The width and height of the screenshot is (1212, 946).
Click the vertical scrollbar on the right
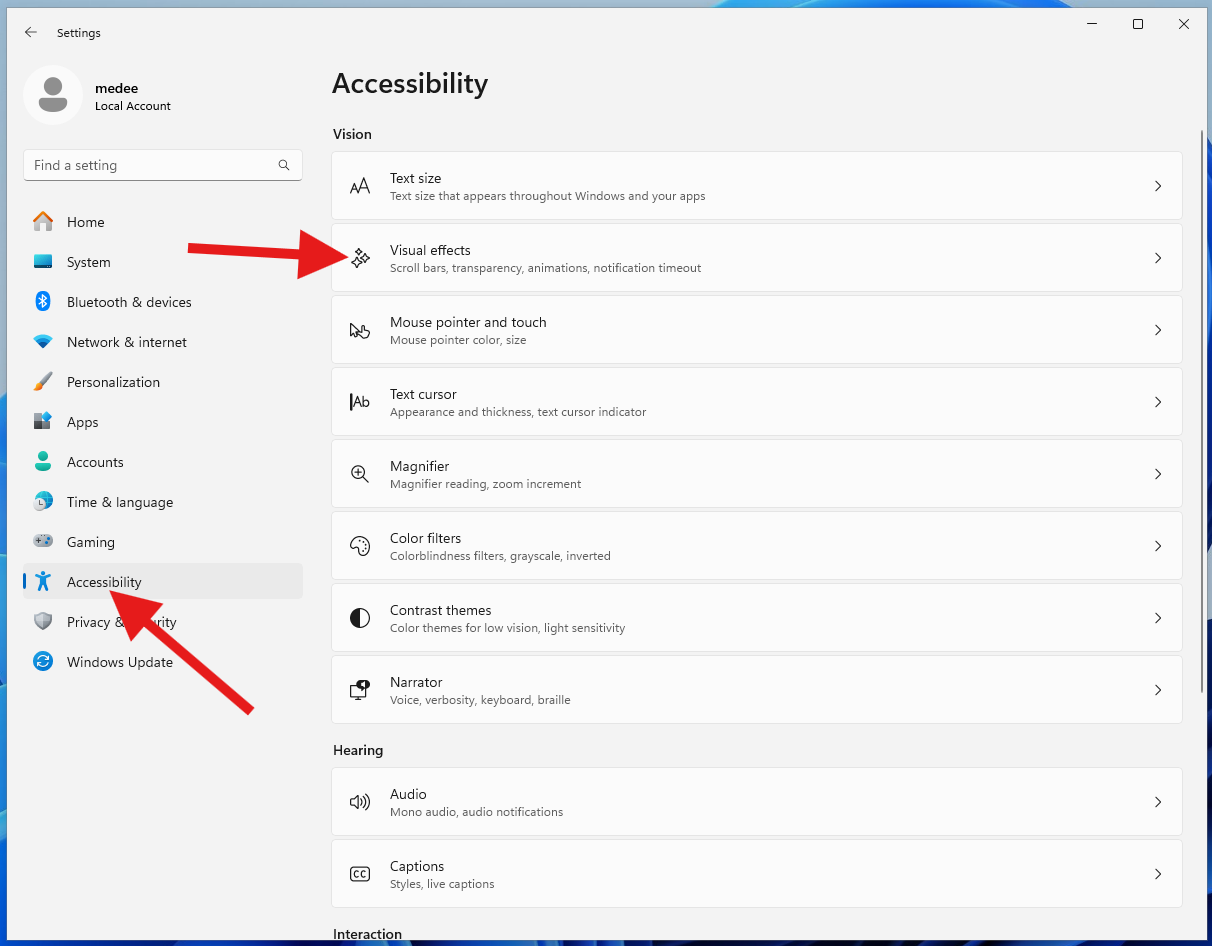click(x=1202, y=410)
